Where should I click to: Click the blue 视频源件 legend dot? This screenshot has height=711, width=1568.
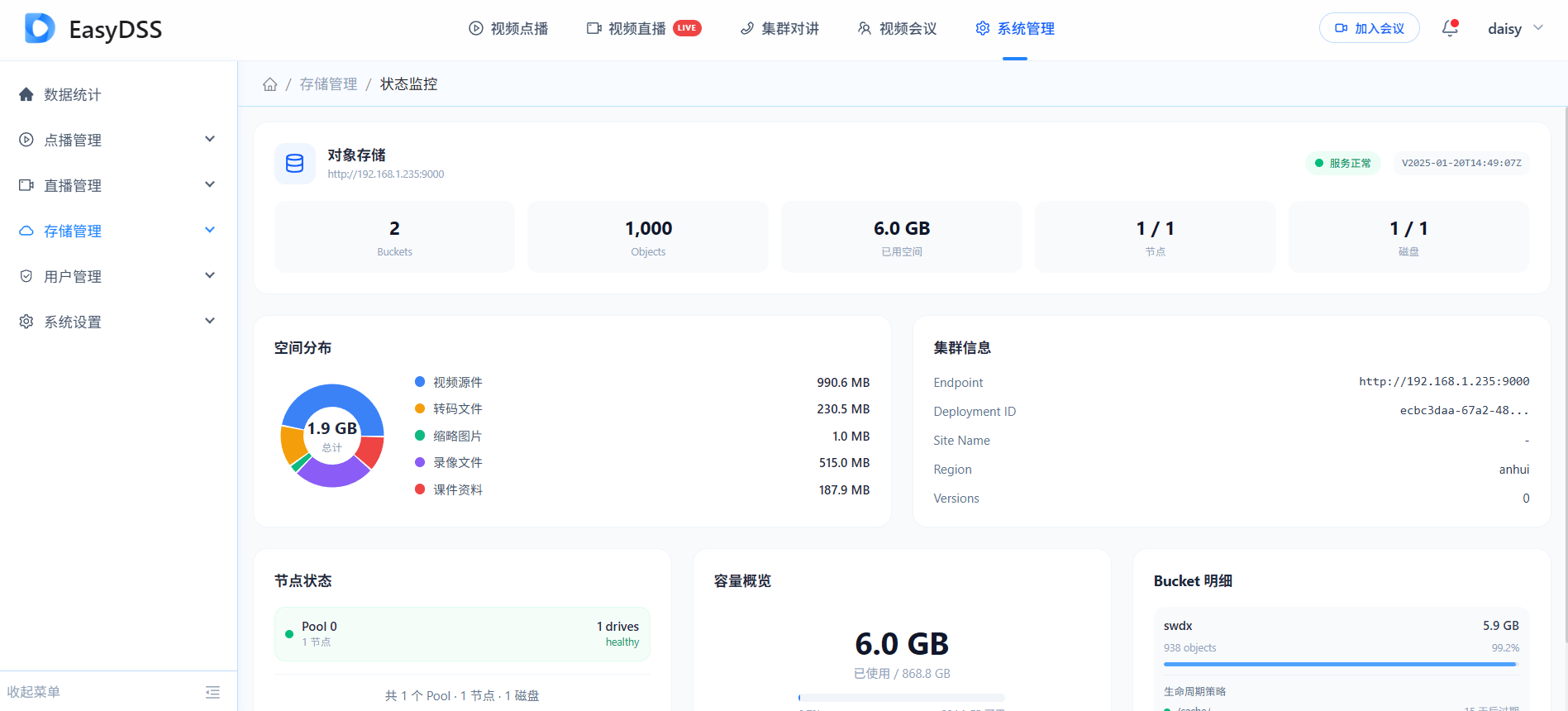[420, 382]
